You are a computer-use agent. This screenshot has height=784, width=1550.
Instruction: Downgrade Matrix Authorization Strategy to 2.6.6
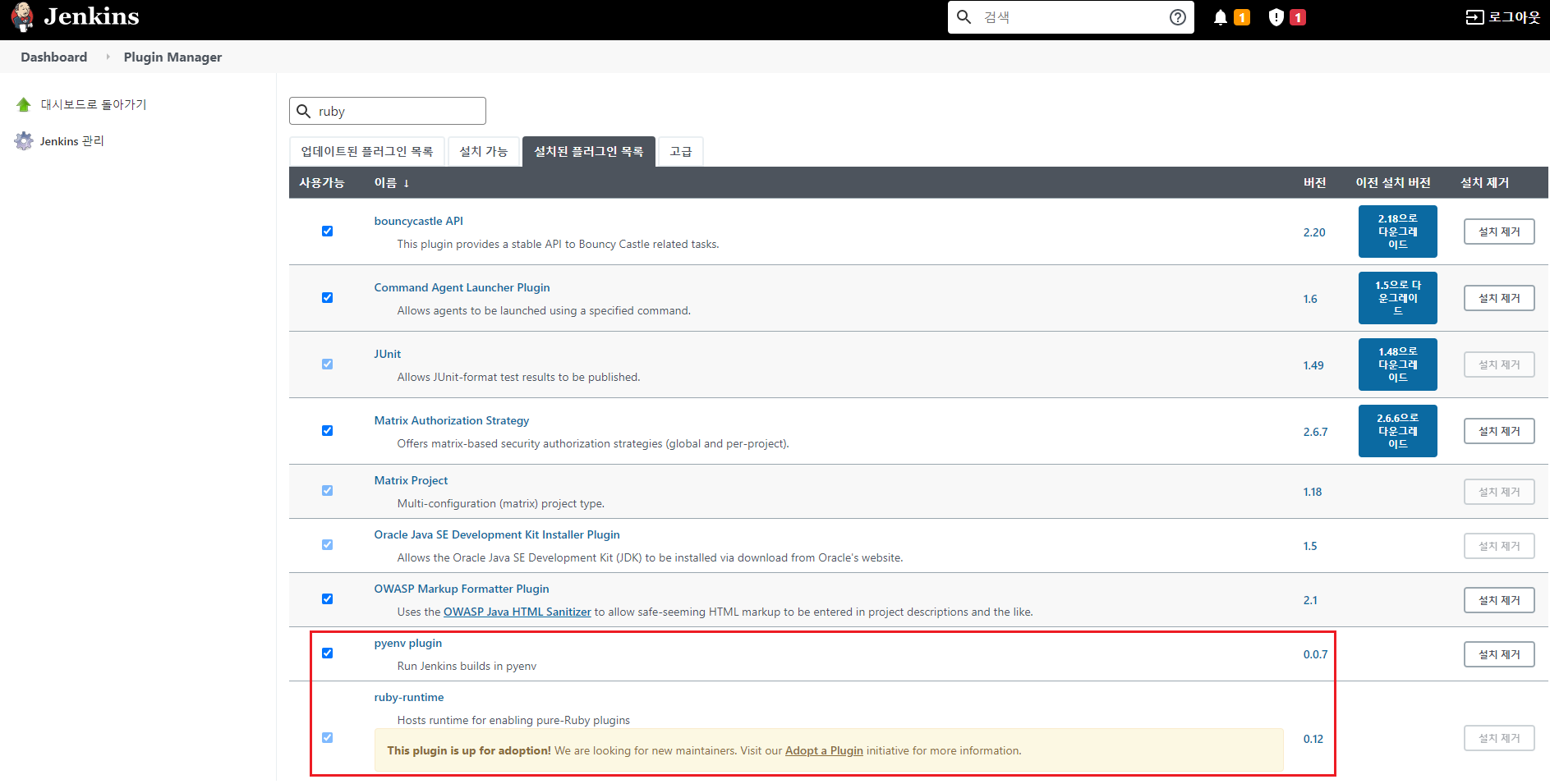[x=1397, y=431]
